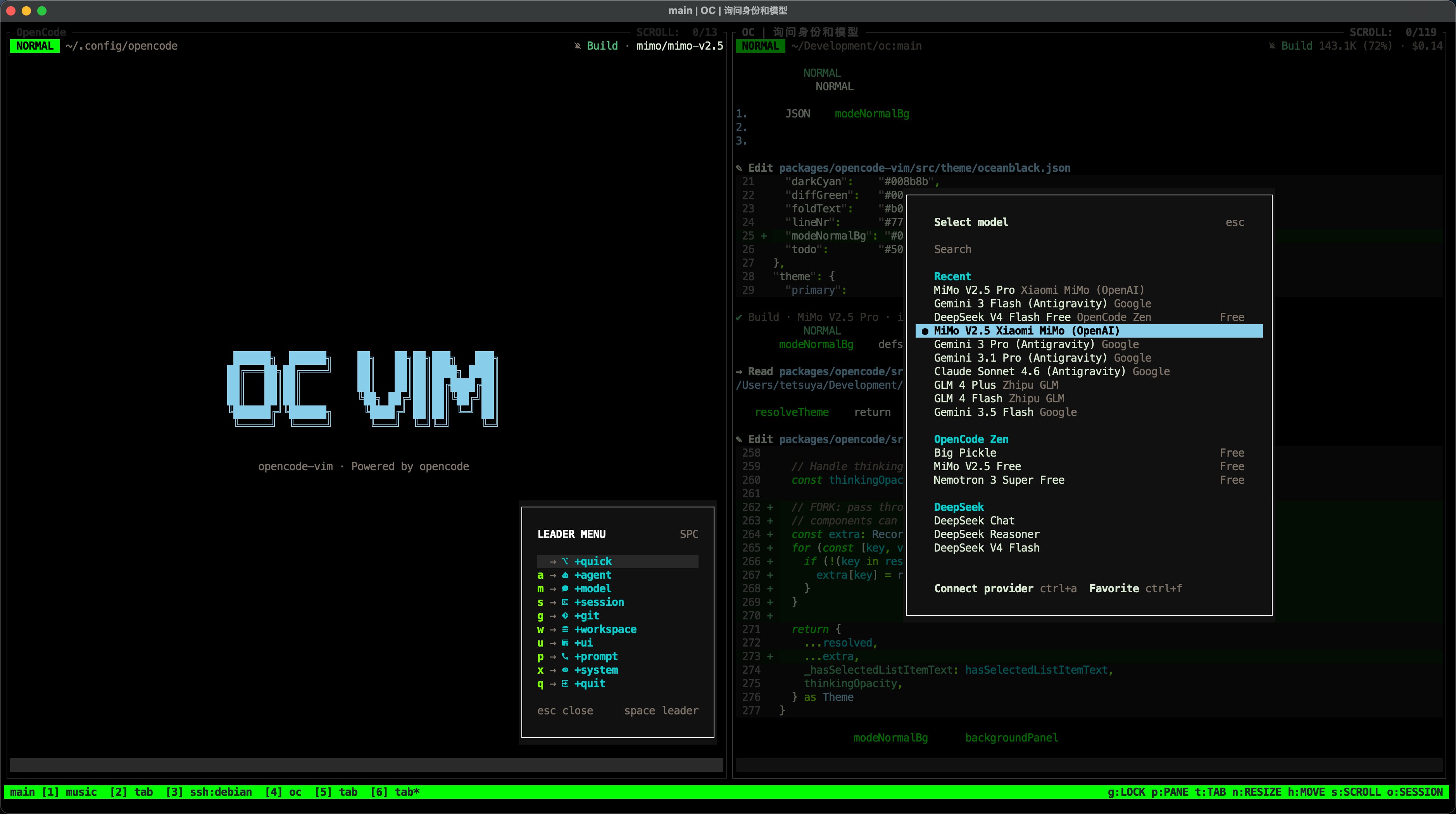Click the oceanblack.json file path
This screenshot has width=1456, height=814.
coord(925,168)
